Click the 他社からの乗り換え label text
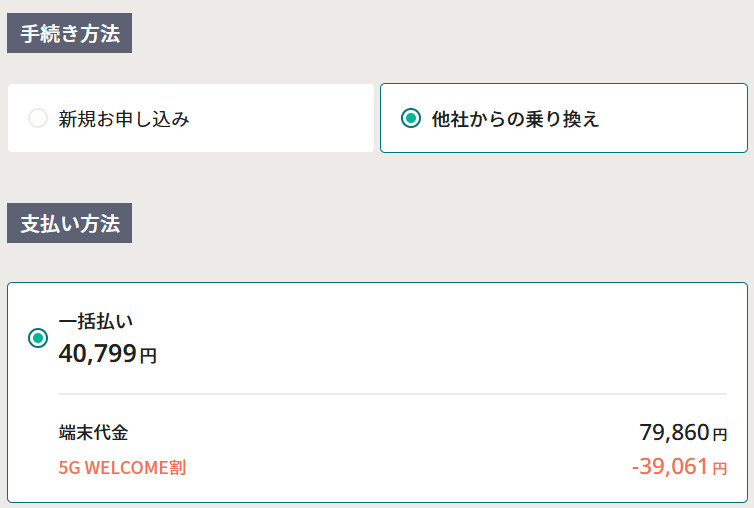754x508 pixels. coord(515,119)
